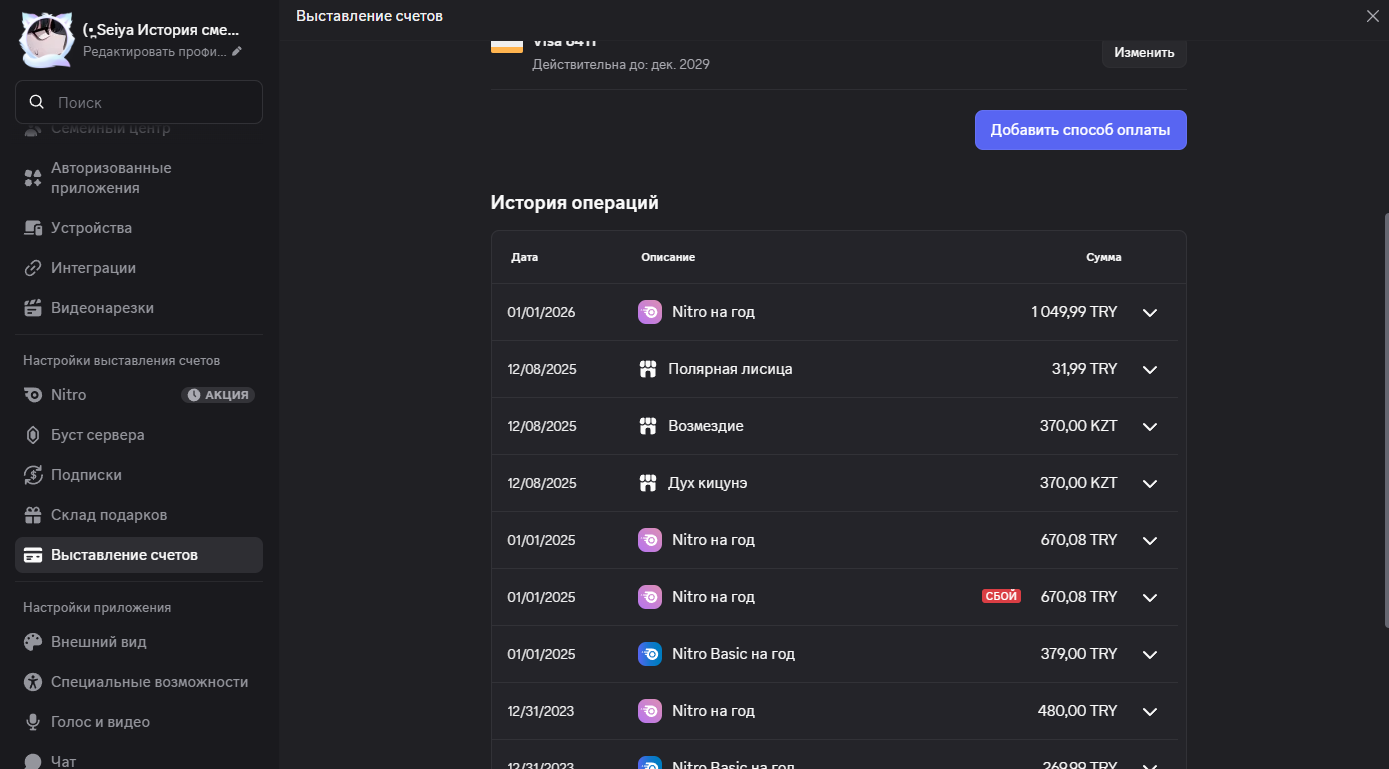This screenshot has width=1389, height=769.
Task: Click the shop icon beside Возмездие
Action: [x=647, y=426]
